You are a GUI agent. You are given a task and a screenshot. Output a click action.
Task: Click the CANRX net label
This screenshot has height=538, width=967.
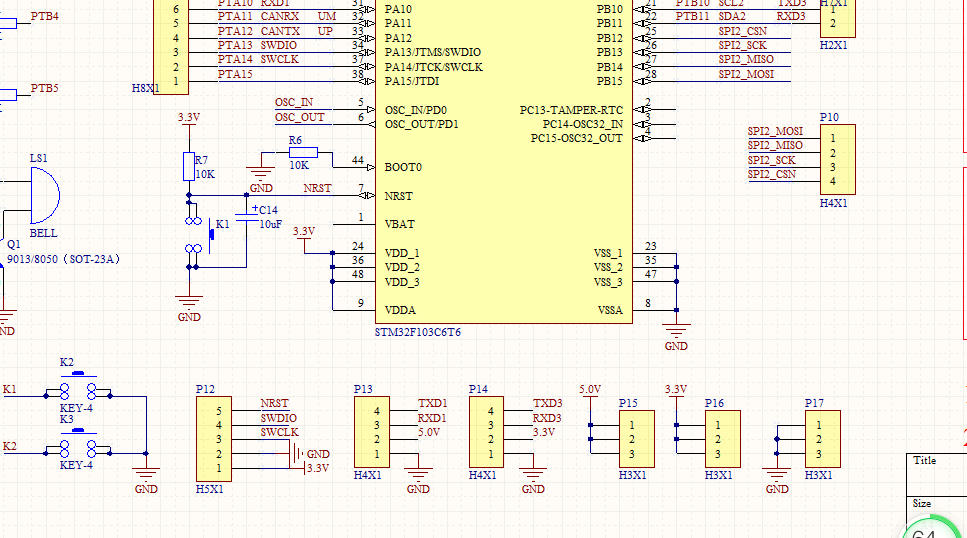tap(280, 17)
